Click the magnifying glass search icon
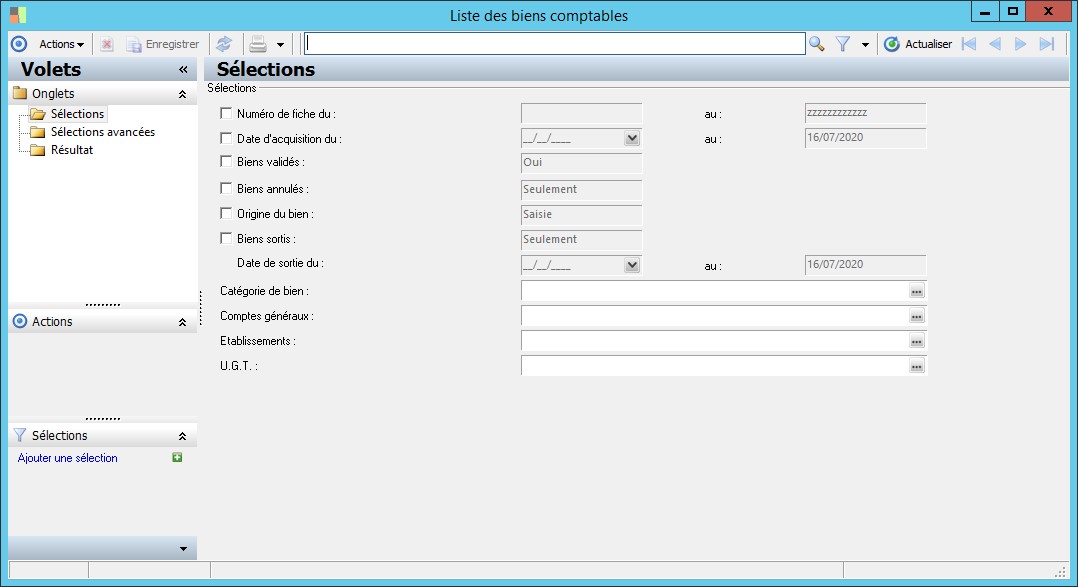Viewport: 1078px width, 587px height. 816,44
